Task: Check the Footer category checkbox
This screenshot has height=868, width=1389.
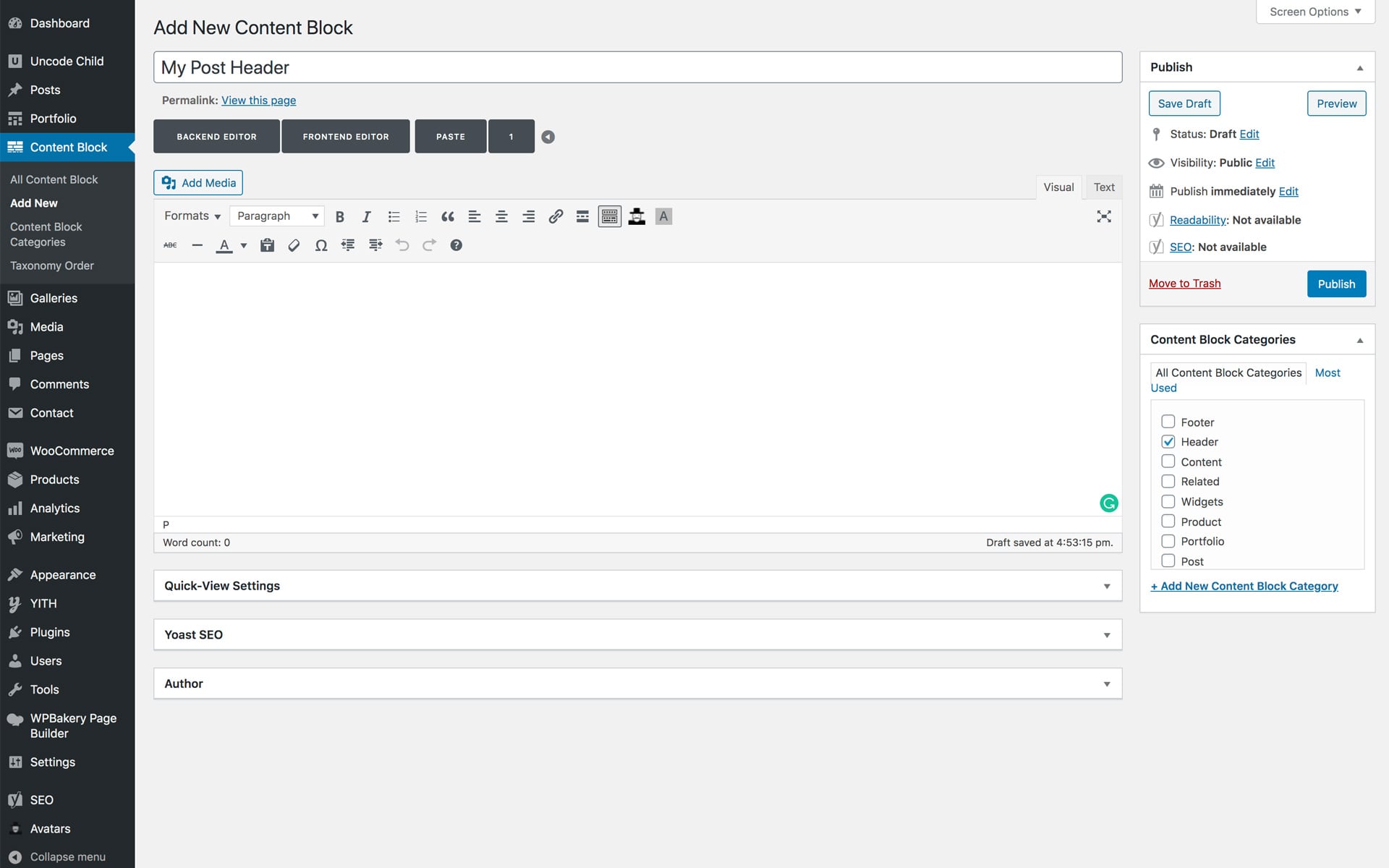Action: click(x=1168, y=422)
